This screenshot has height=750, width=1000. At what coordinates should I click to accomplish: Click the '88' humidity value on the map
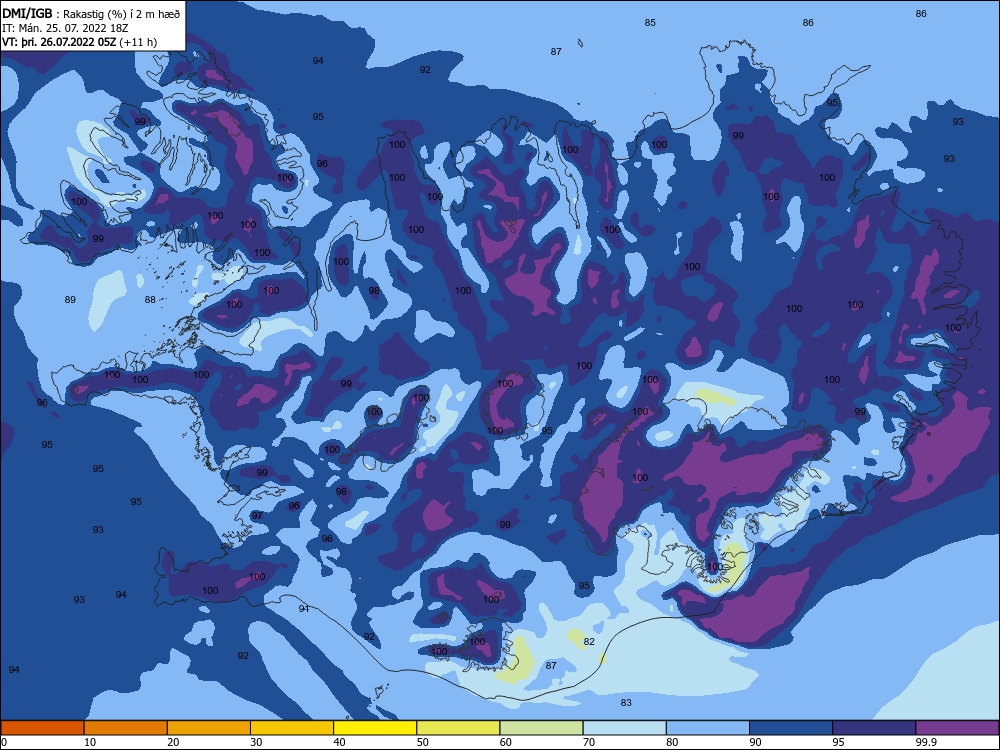(x=149, y=300)
